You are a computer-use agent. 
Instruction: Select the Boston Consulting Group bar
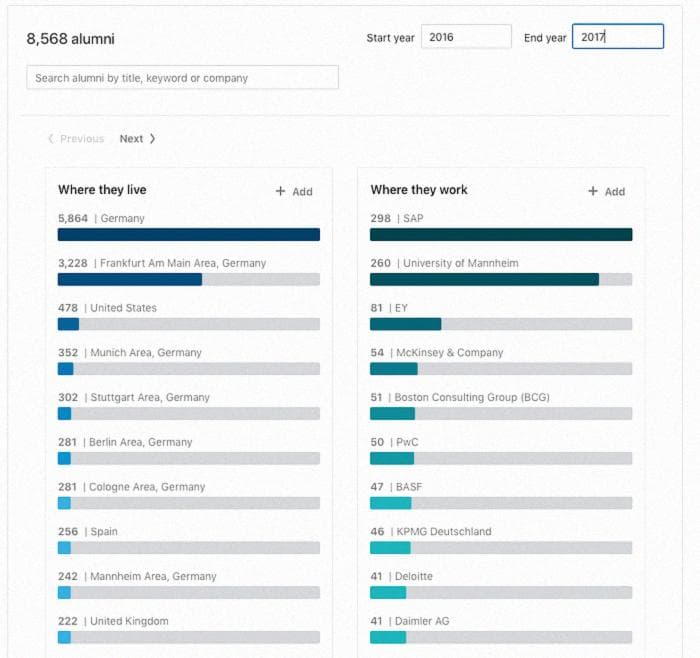tap(501, 413)
